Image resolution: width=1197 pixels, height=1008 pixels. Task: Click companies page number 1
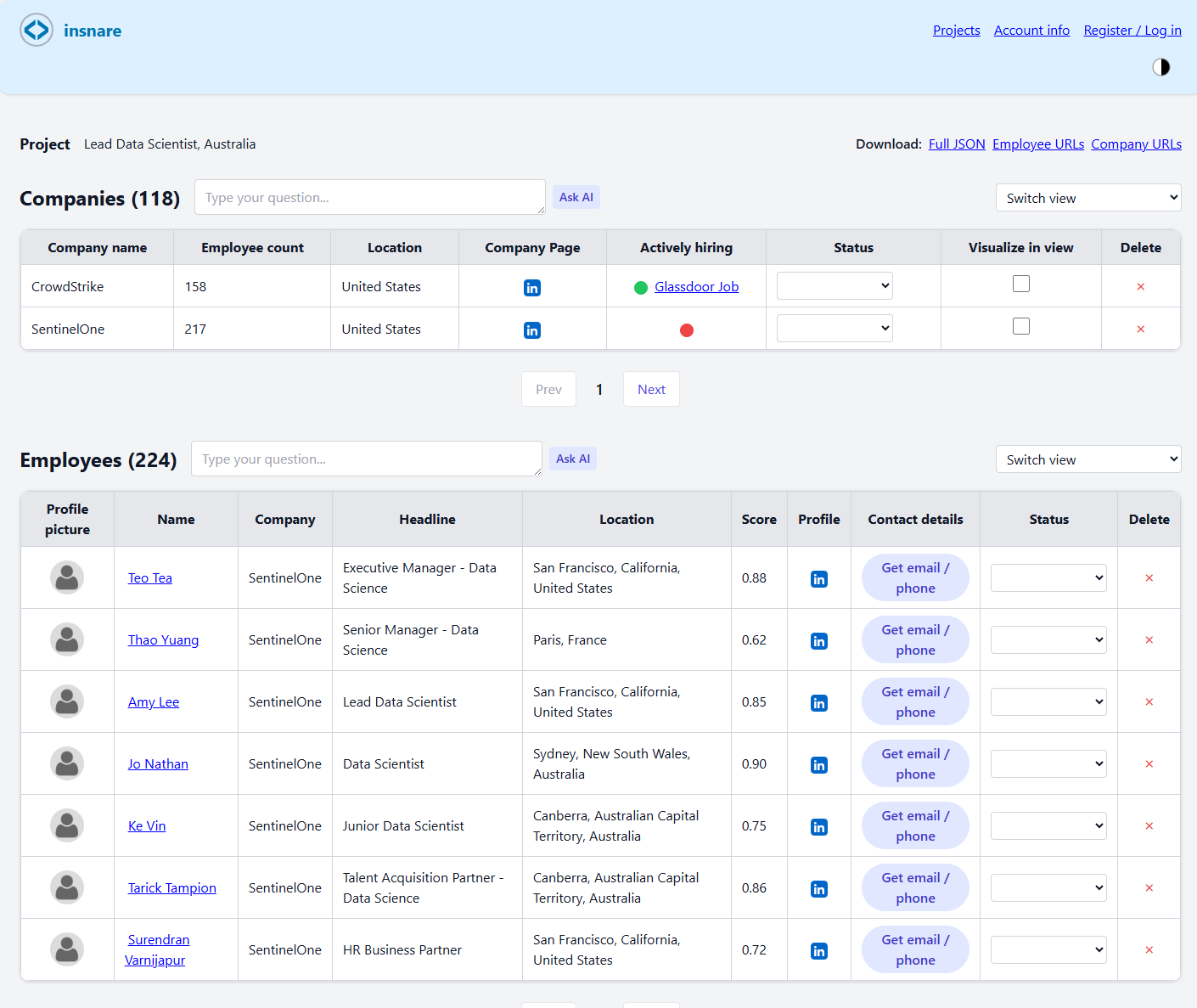(599, 390)
